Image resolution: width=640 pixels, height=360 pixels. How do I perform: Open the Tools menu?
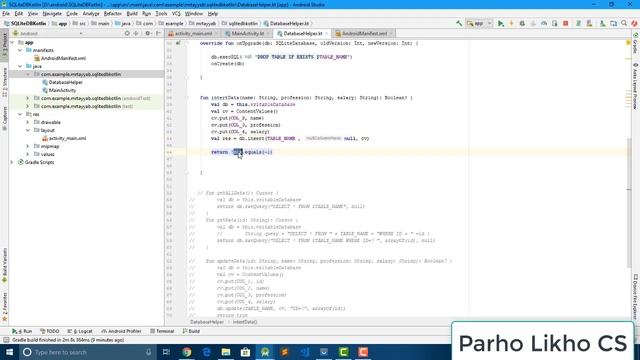161,13
